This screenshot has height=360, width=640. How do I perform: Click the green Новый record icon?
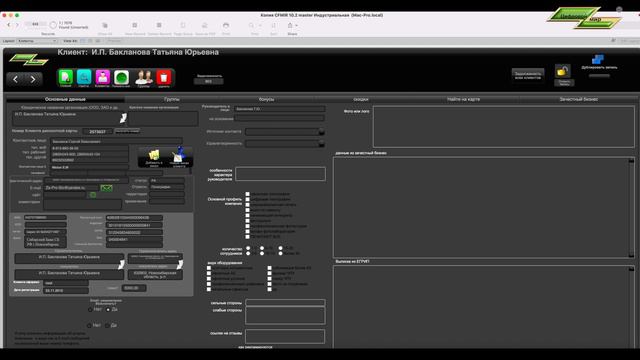pyautogui.click(x=66, y=77)
